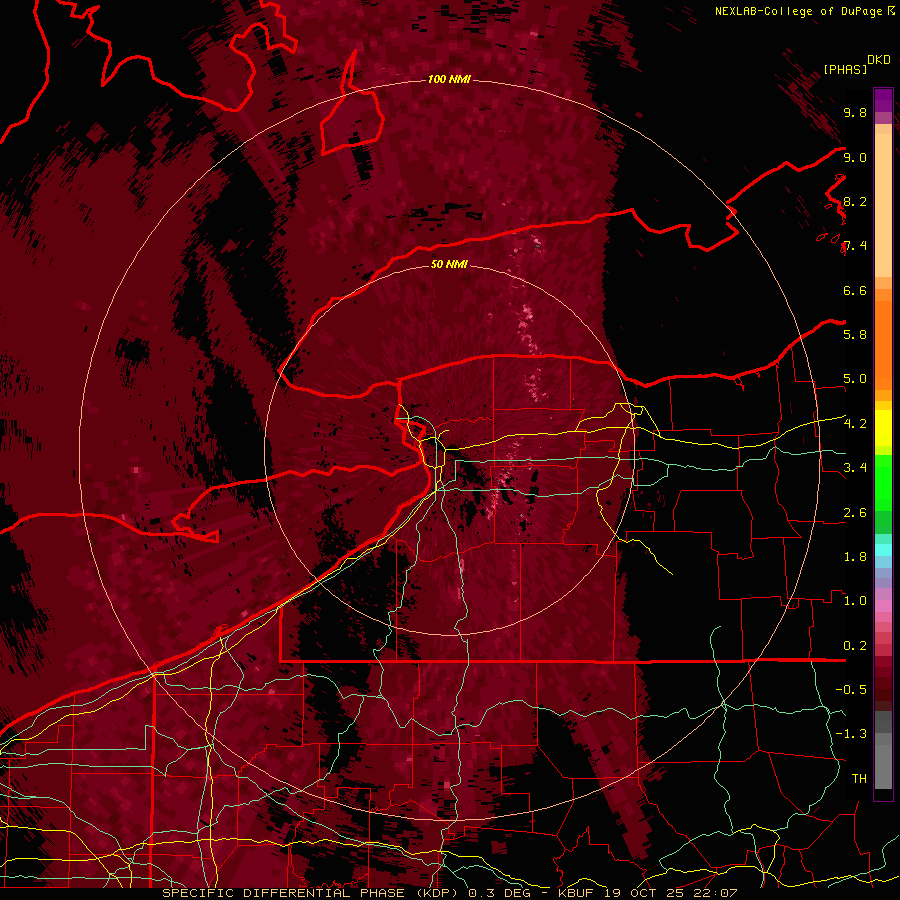The height and width of the screenshot is (900, 900).
Task: Click the -1.3 scale value
Action: pos(851,734)
